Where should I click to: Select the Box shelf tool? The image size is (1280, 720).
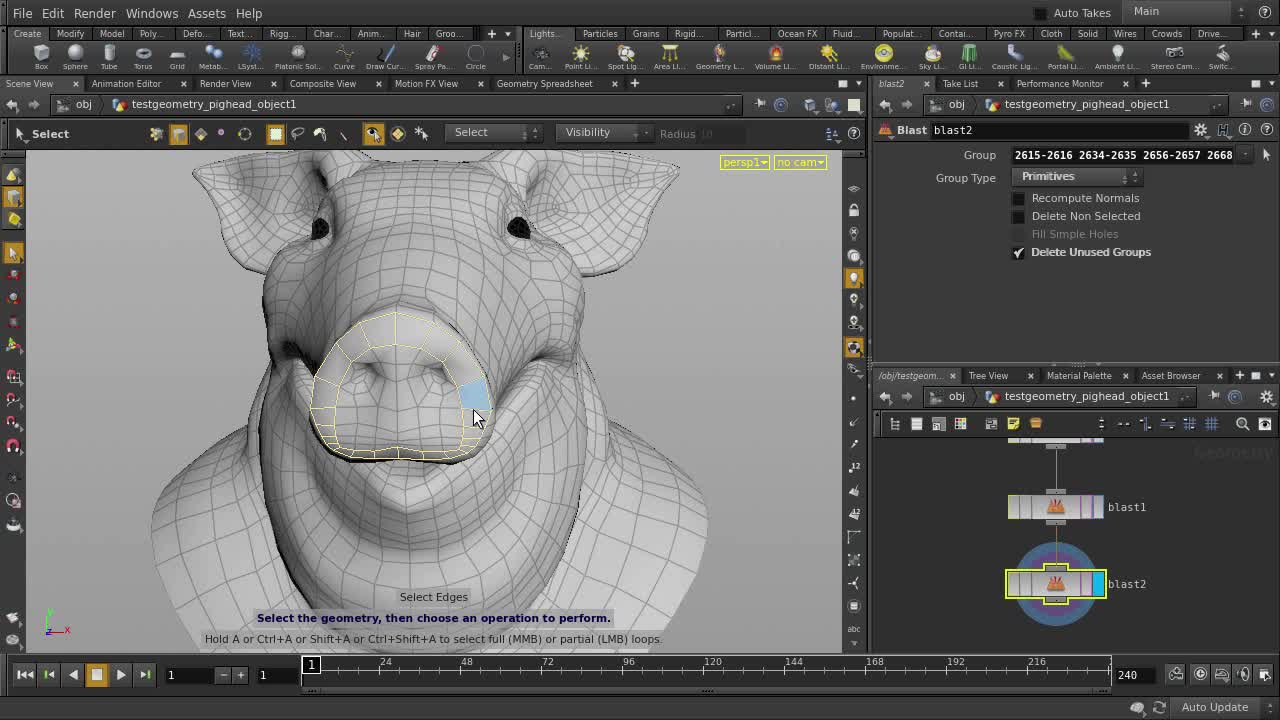(41, 55)
